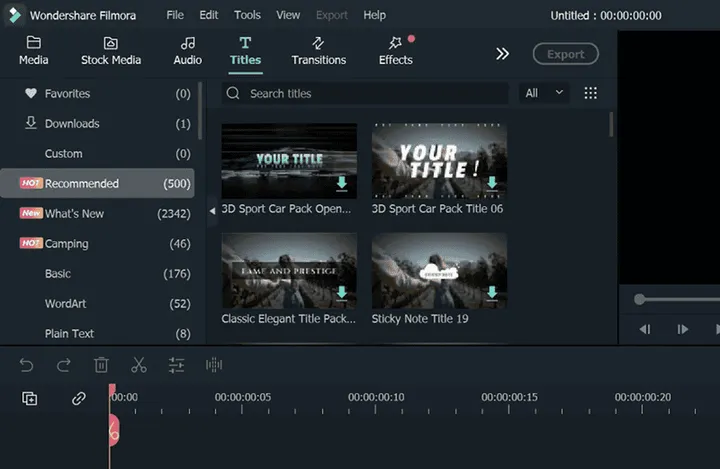
Task: Expand more tabs with double chevron
Action: pyautogui.click(x=502, y=54)
